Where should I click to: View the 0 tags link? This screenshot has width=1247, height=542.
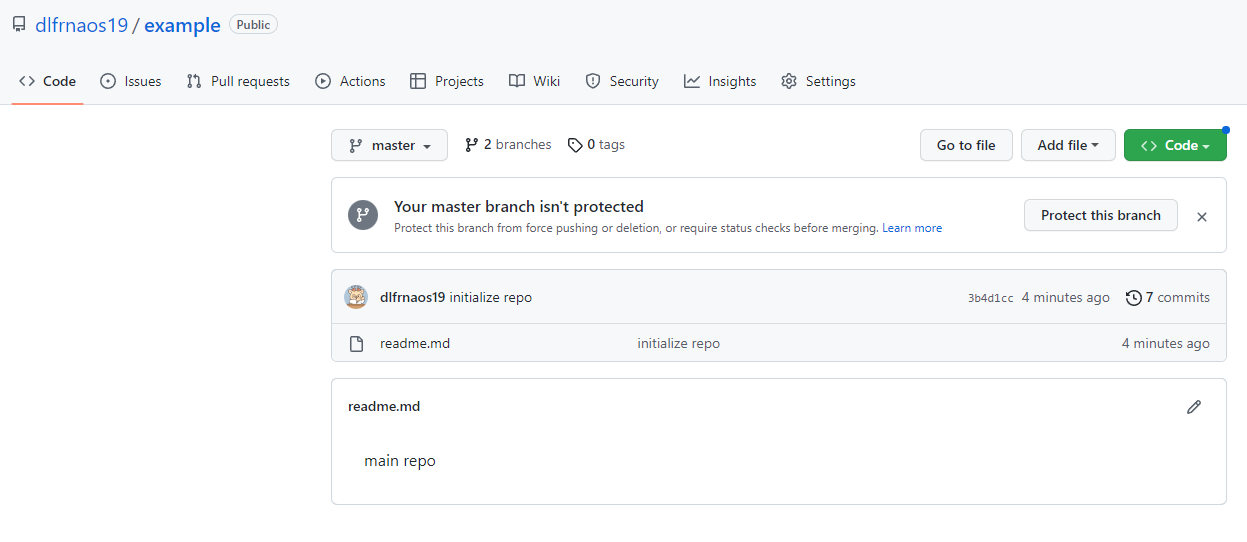(x=596, y=145)
